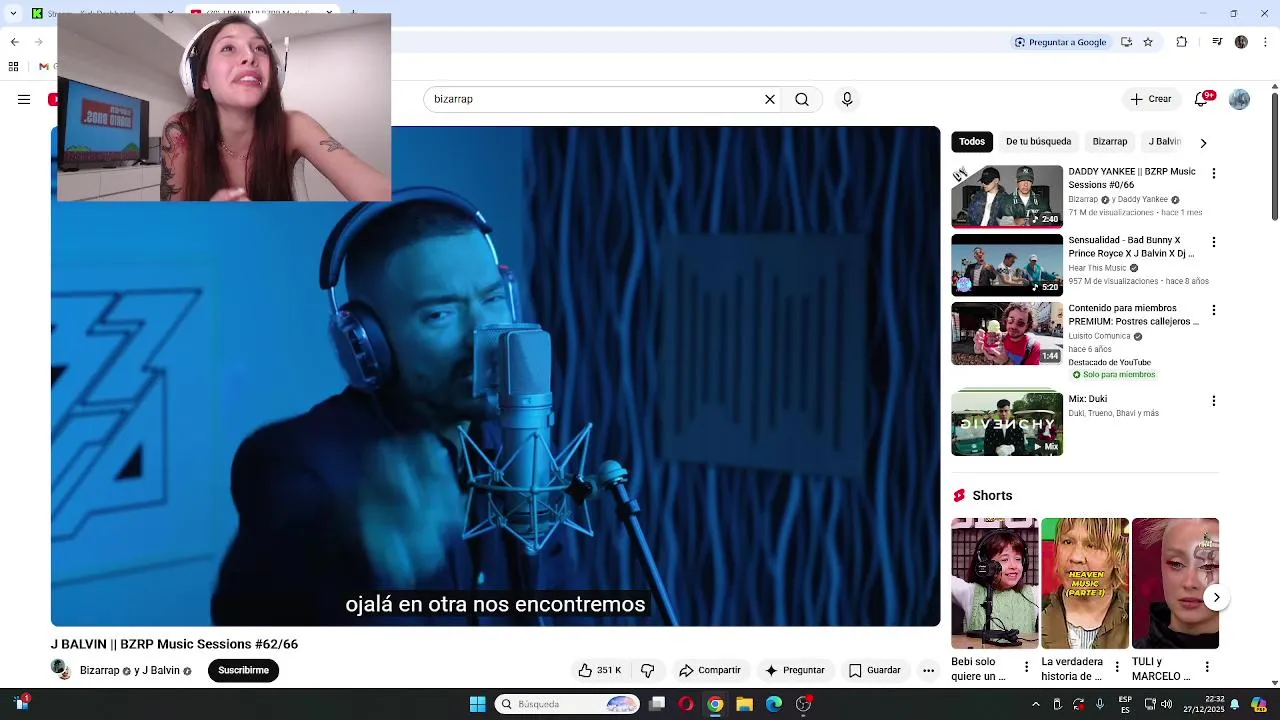Go back with the browser back arrow
This screenshot has height=720, width=1280.
(14, 42)
